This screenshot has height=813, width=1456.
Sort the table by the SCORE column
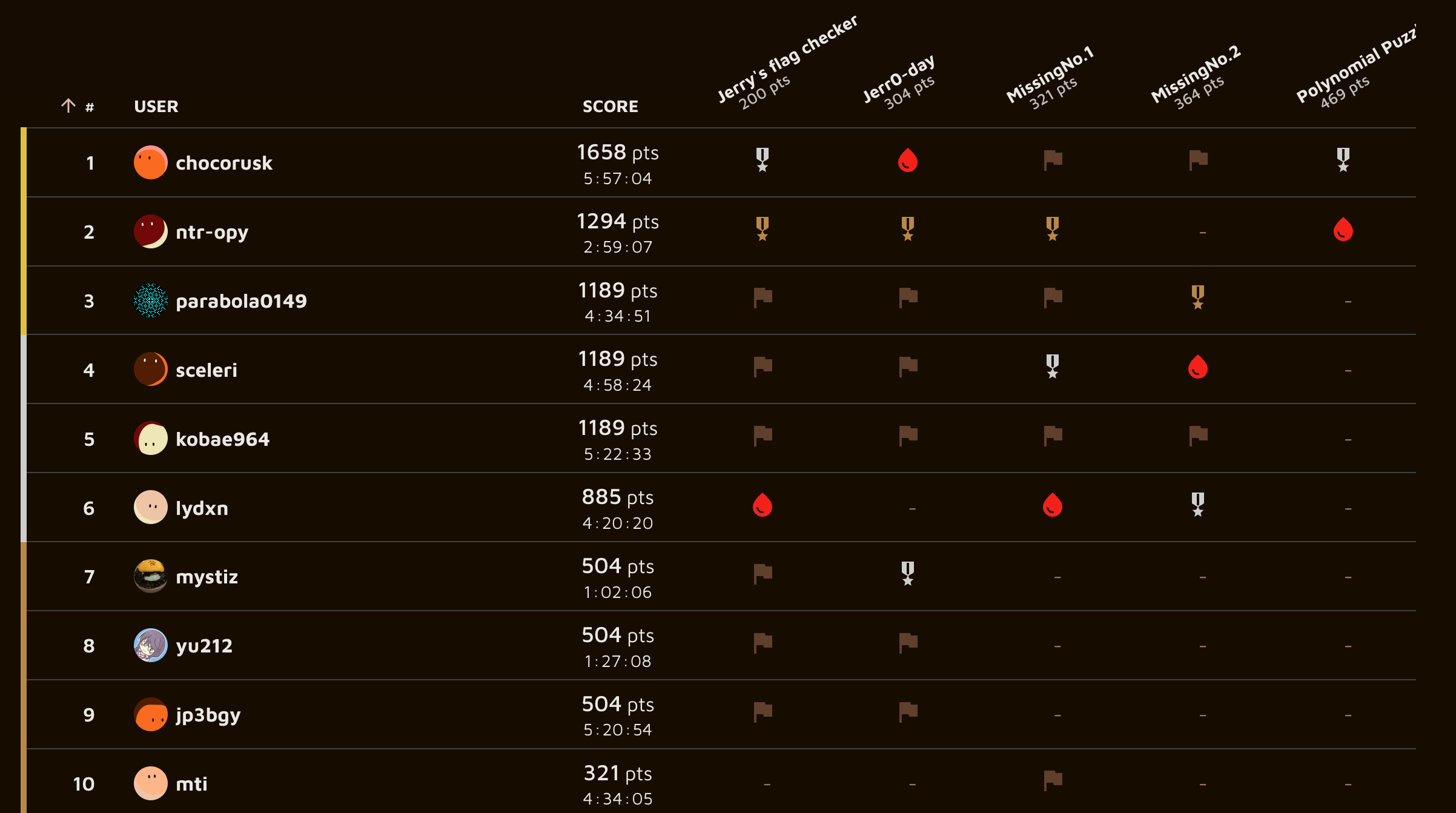[x=611, y=107]
